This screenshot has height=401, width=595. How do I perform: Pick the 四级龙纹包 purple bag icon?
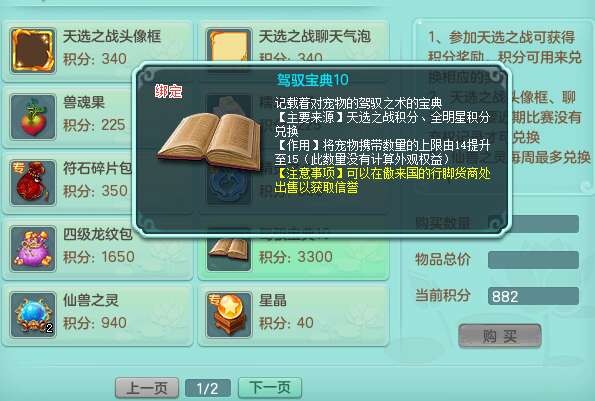point(33,248)
